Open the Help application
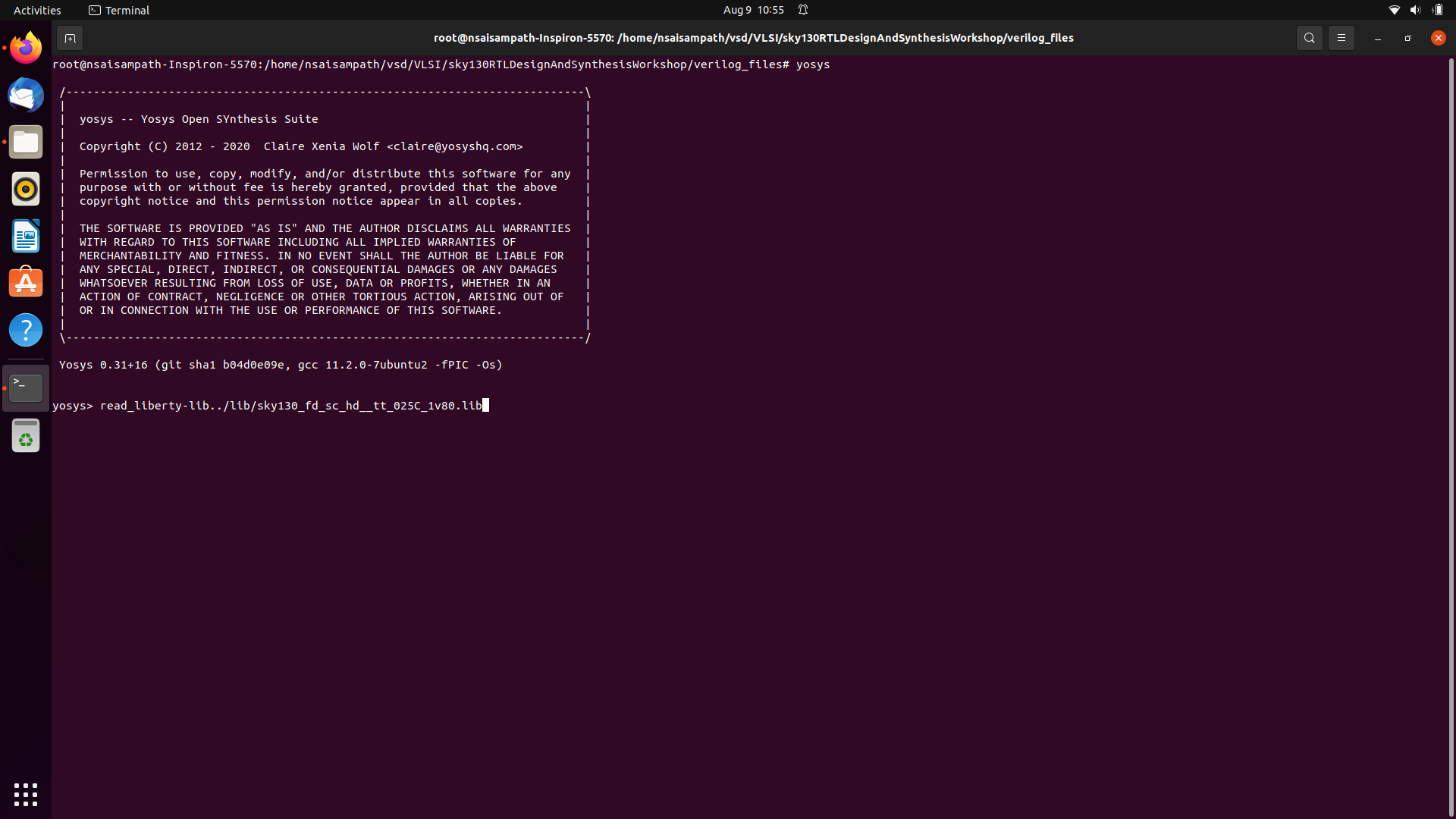 [x=26, y=330]
